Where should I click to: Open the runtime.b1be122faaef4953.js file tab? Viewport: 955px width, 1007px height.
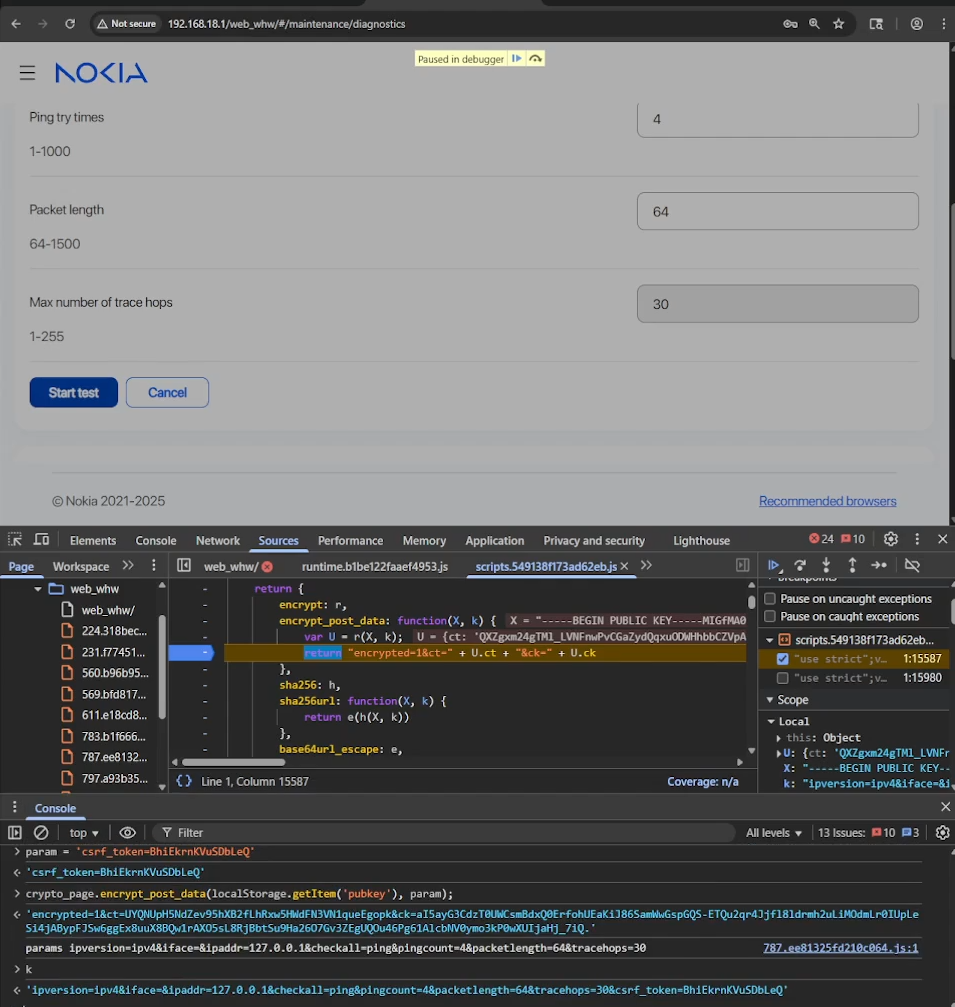374,567
